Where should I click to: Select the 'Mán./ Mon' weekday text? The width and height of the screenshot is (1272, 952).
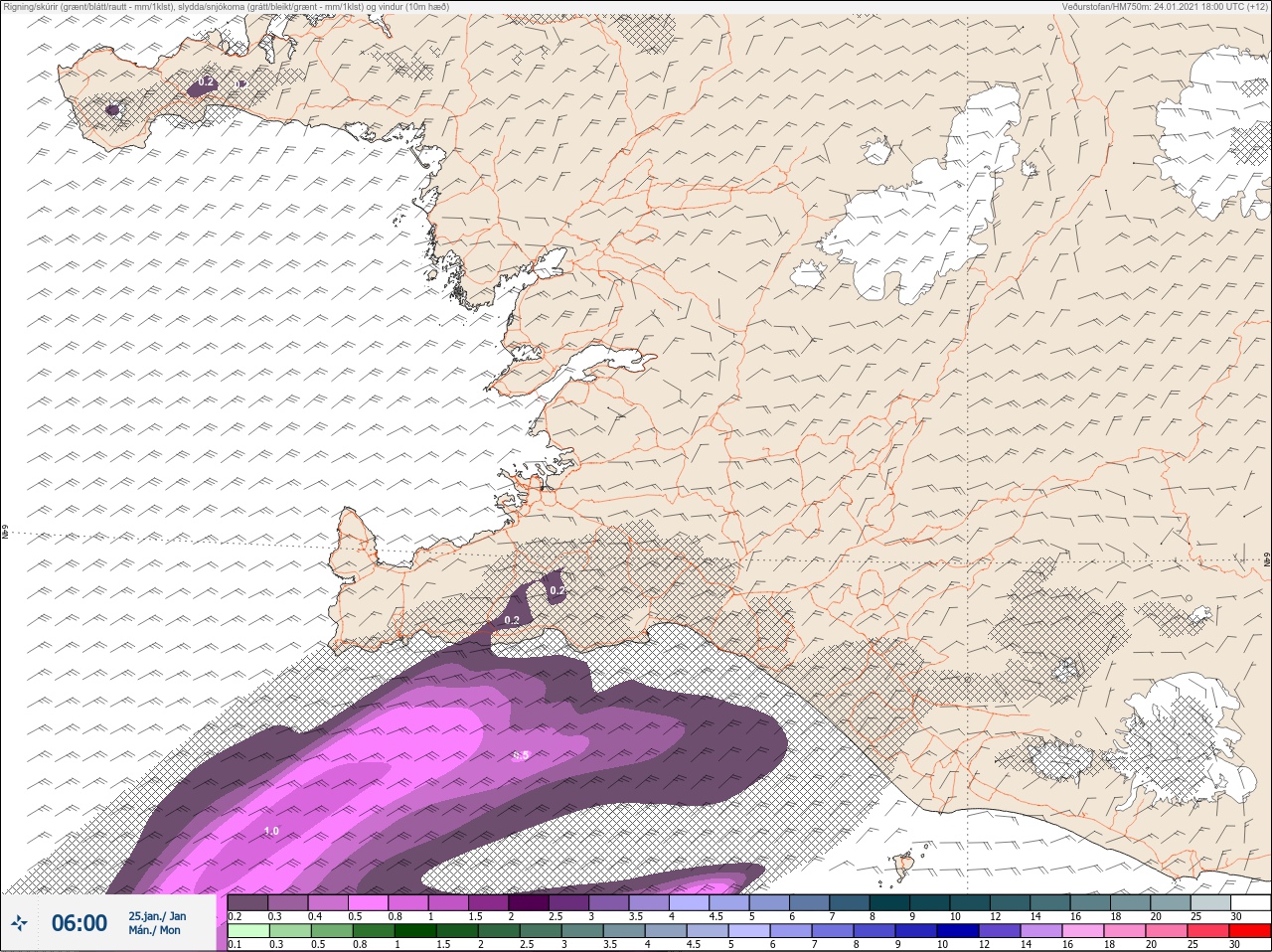(154, 930)
